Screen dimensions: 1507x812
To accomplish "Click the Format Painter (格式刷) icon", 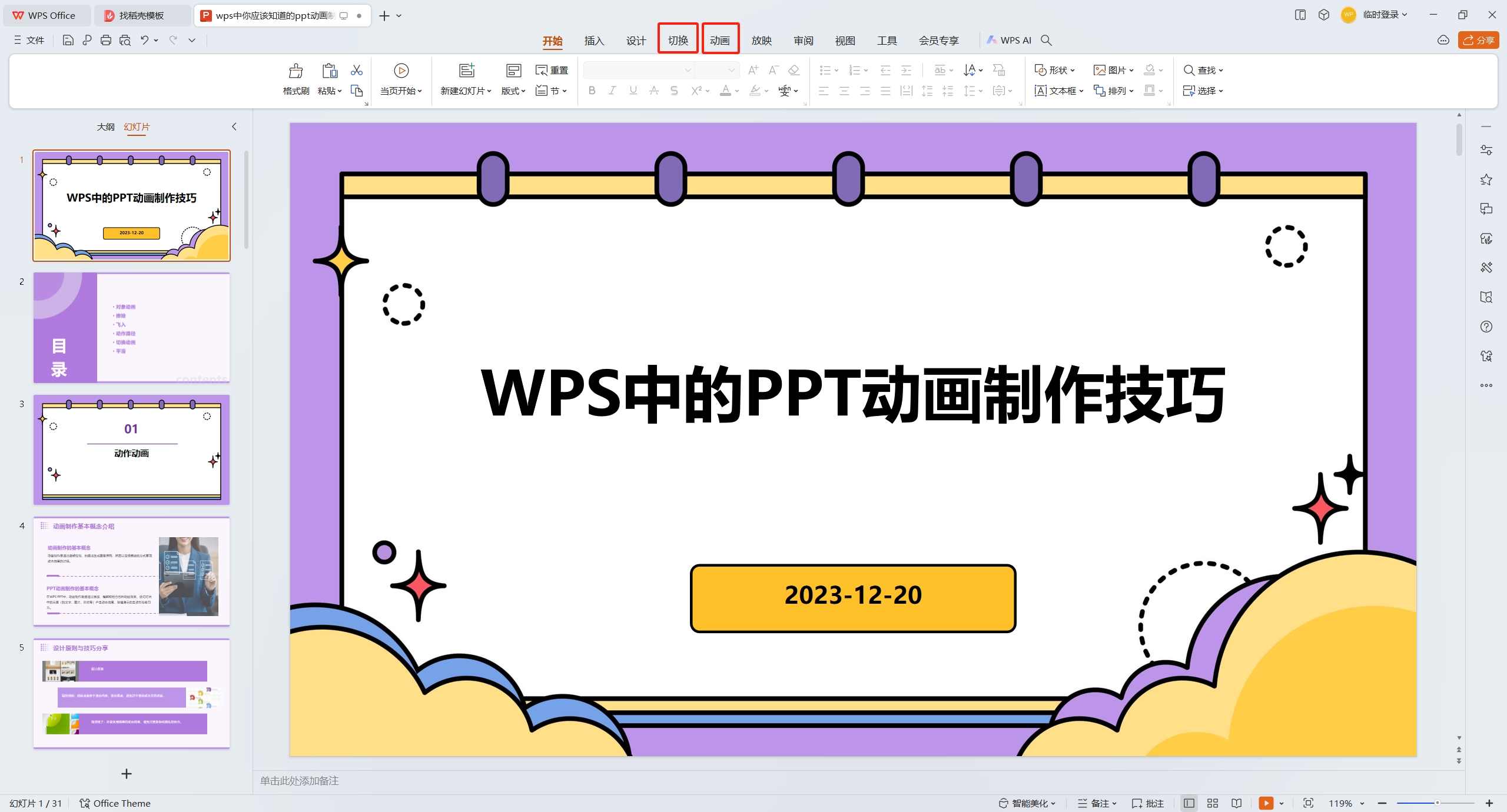I will 296,71.
